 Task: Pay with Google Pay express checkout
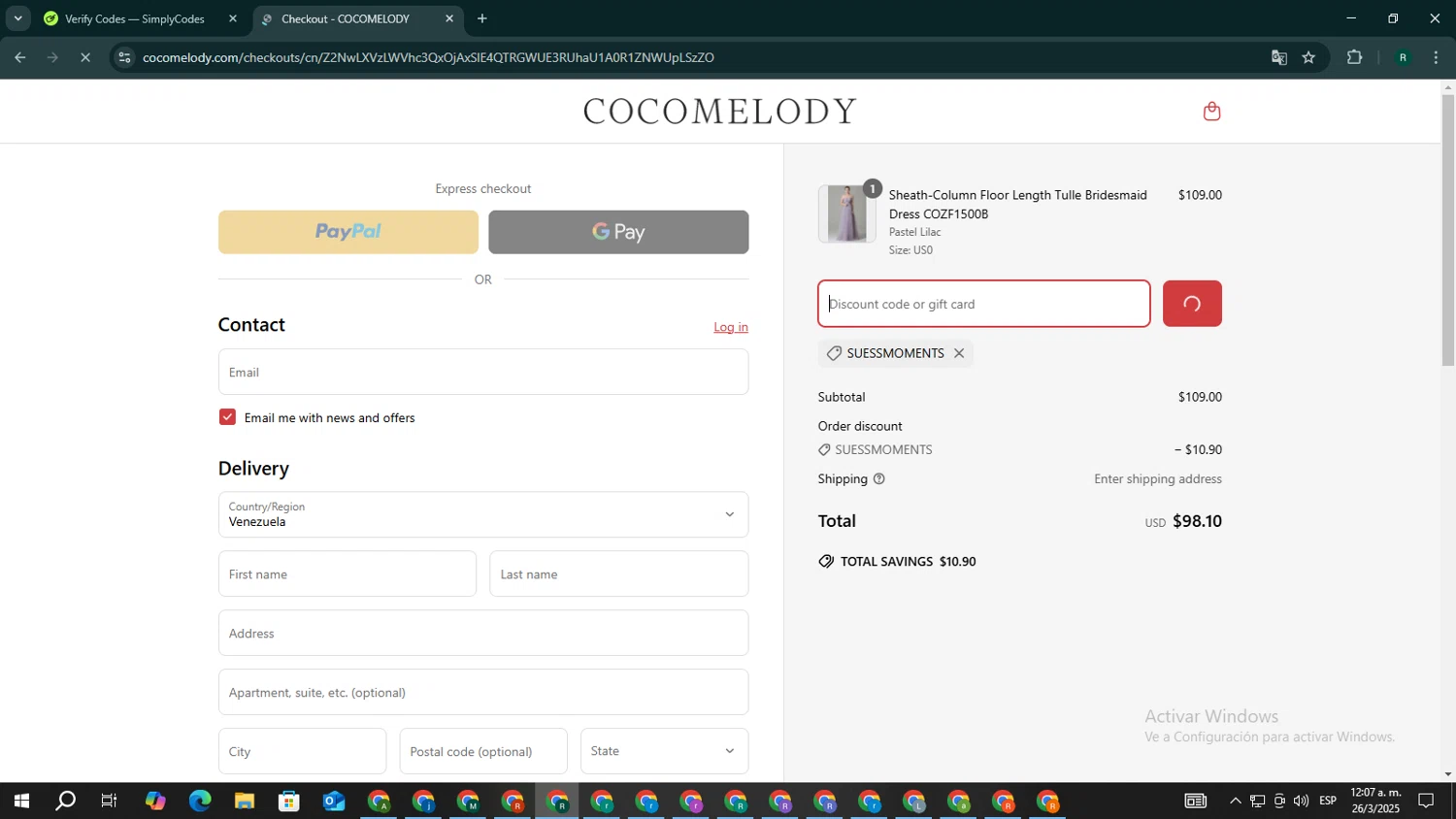pyautogui.click(x=618, y=232)
